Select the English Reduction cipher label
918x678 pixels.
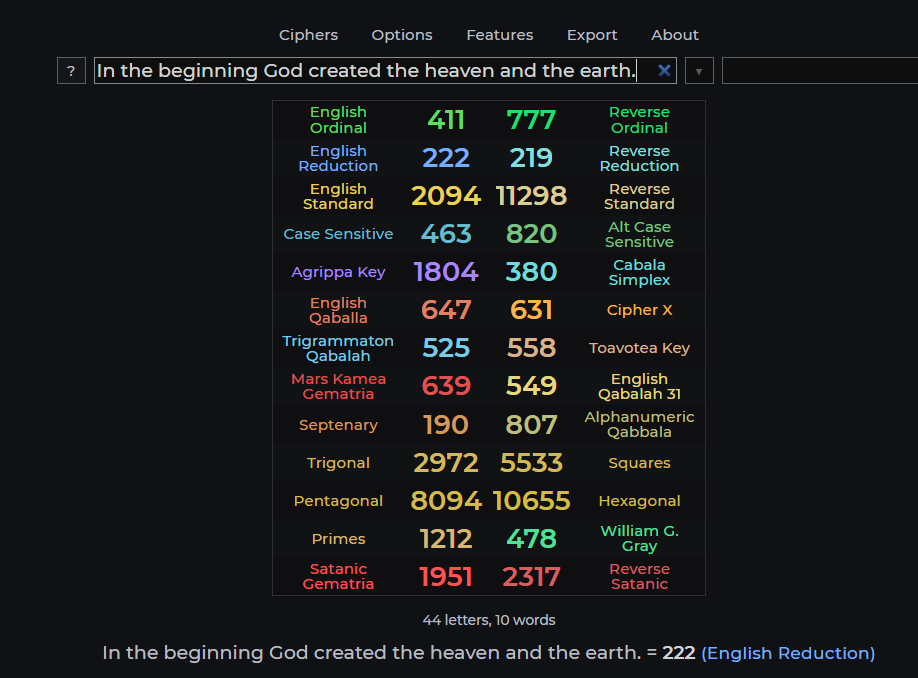click(338, 159)
